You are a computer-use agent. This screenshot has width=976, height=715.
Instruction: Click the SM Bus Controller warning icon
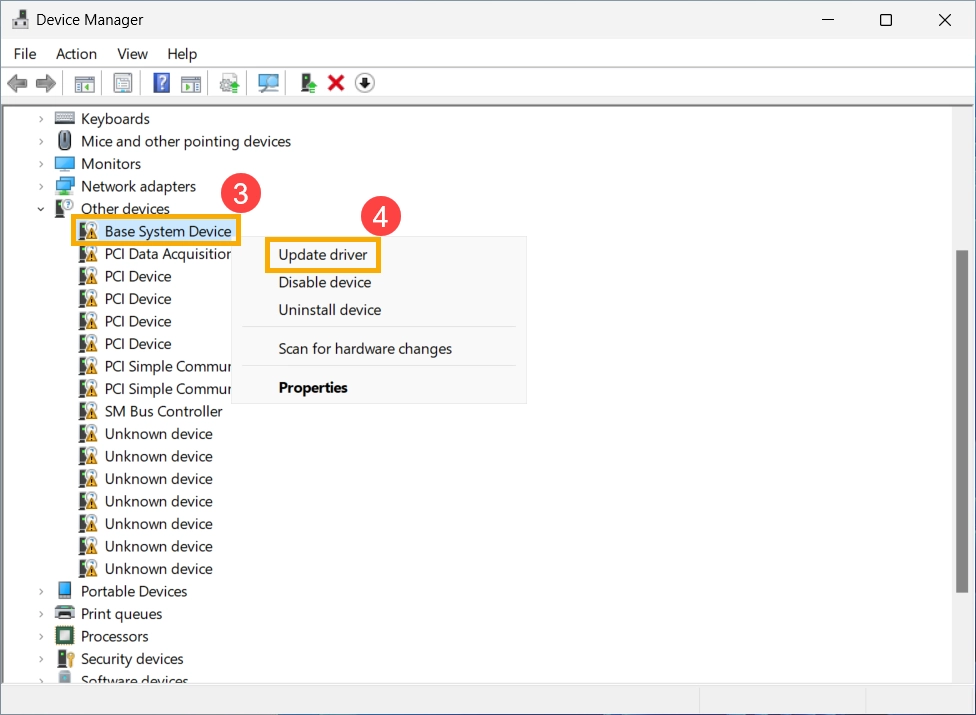tap(88, 411)
